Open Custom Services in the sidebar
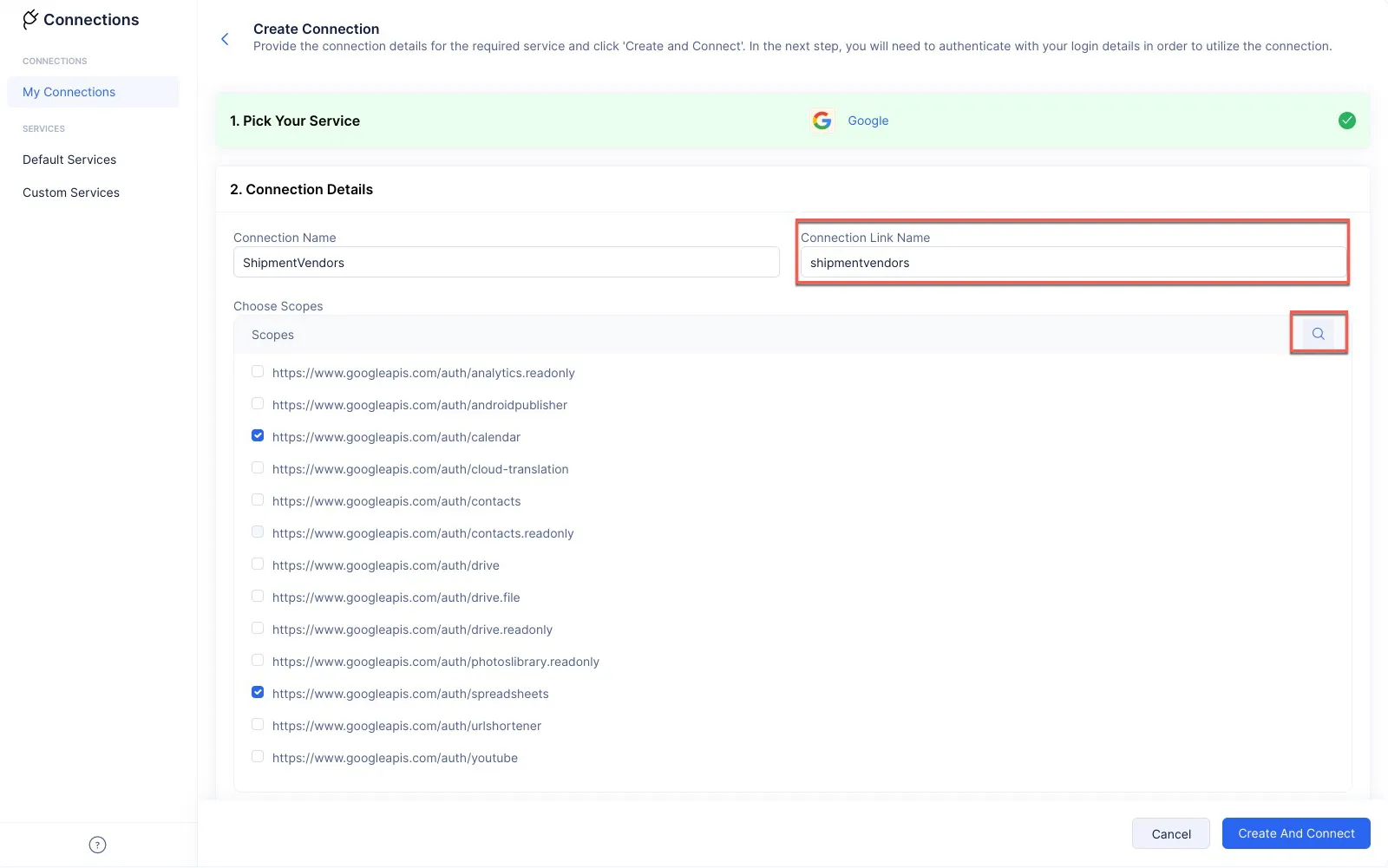 (71, 193)
